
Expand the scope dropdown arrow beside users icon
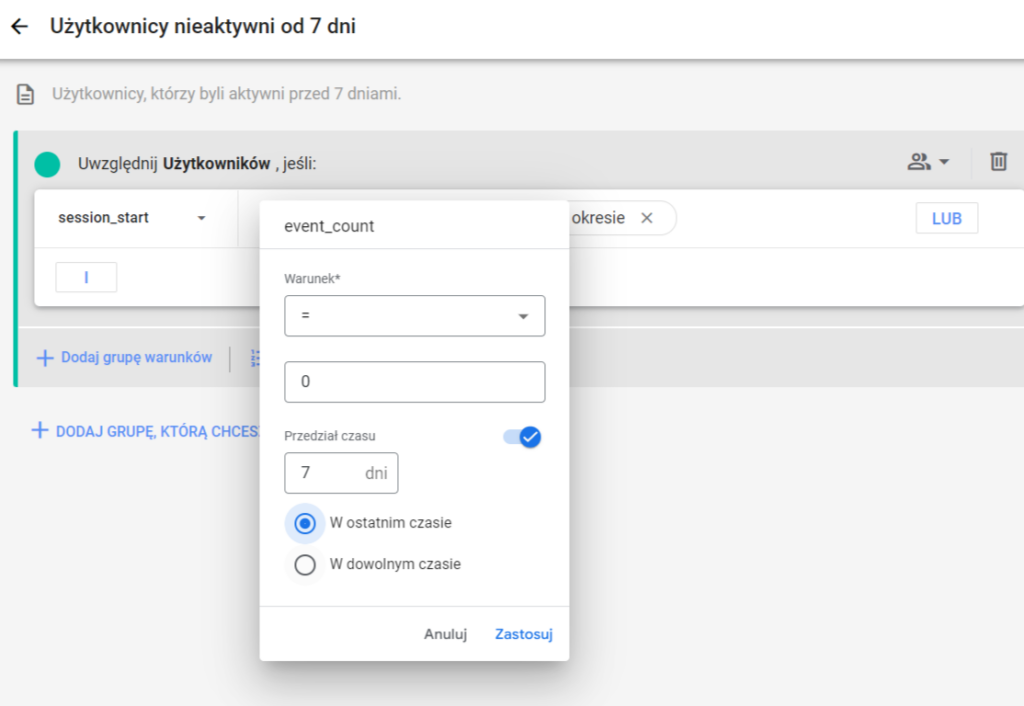point(944,161)
